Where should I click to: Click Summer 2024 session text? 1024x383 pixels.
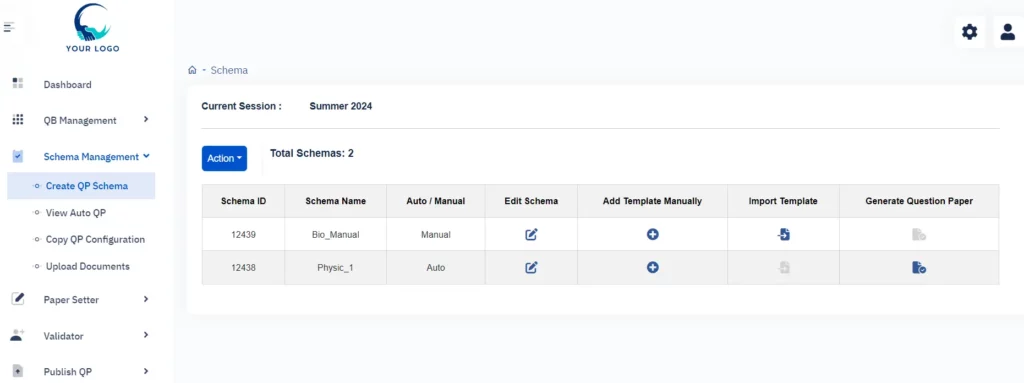coord(341,106)
